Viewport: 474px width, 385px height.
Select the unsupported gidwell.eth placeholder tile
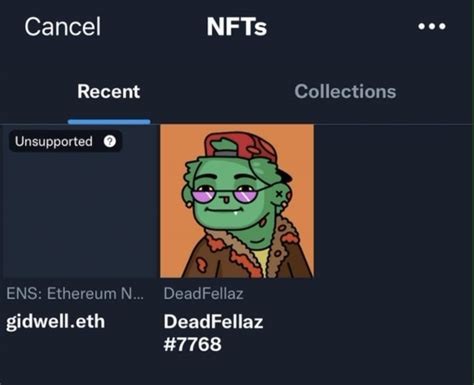pyautogui.click(x=79, y=201)
